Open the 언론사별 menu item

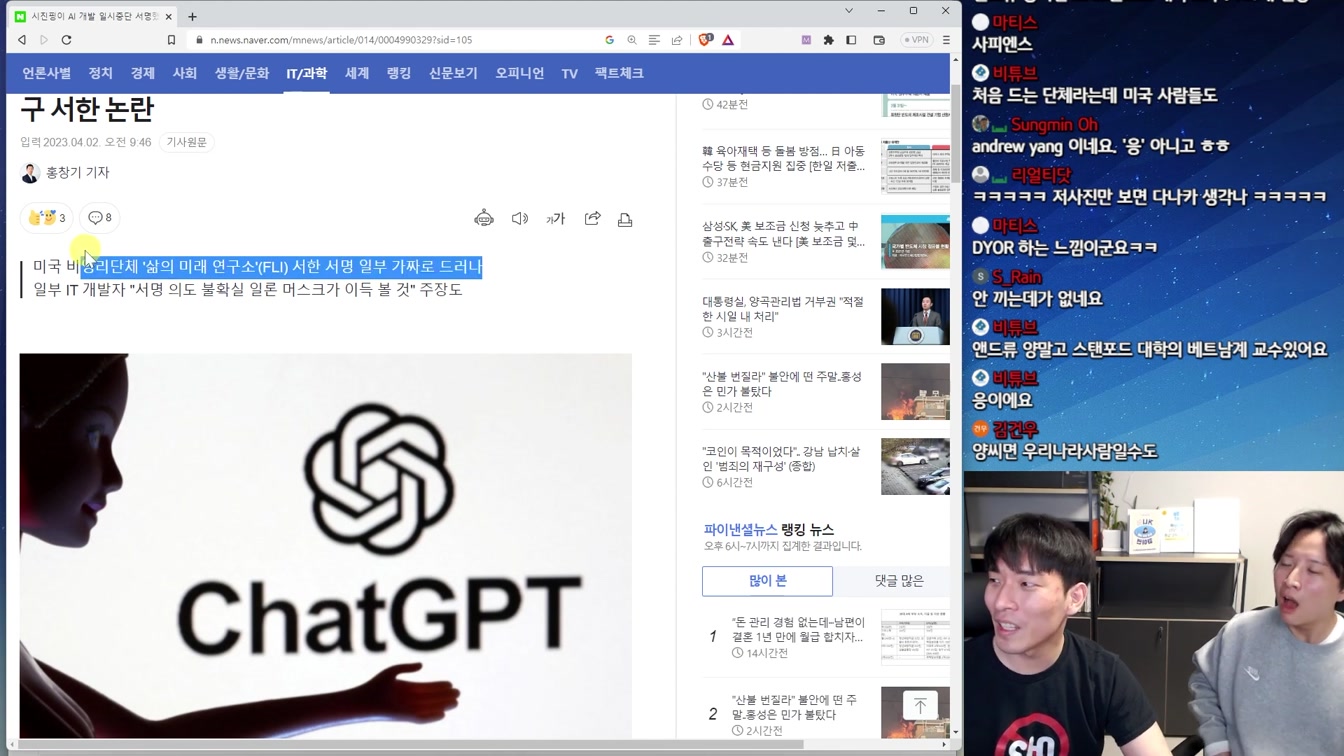46,73
